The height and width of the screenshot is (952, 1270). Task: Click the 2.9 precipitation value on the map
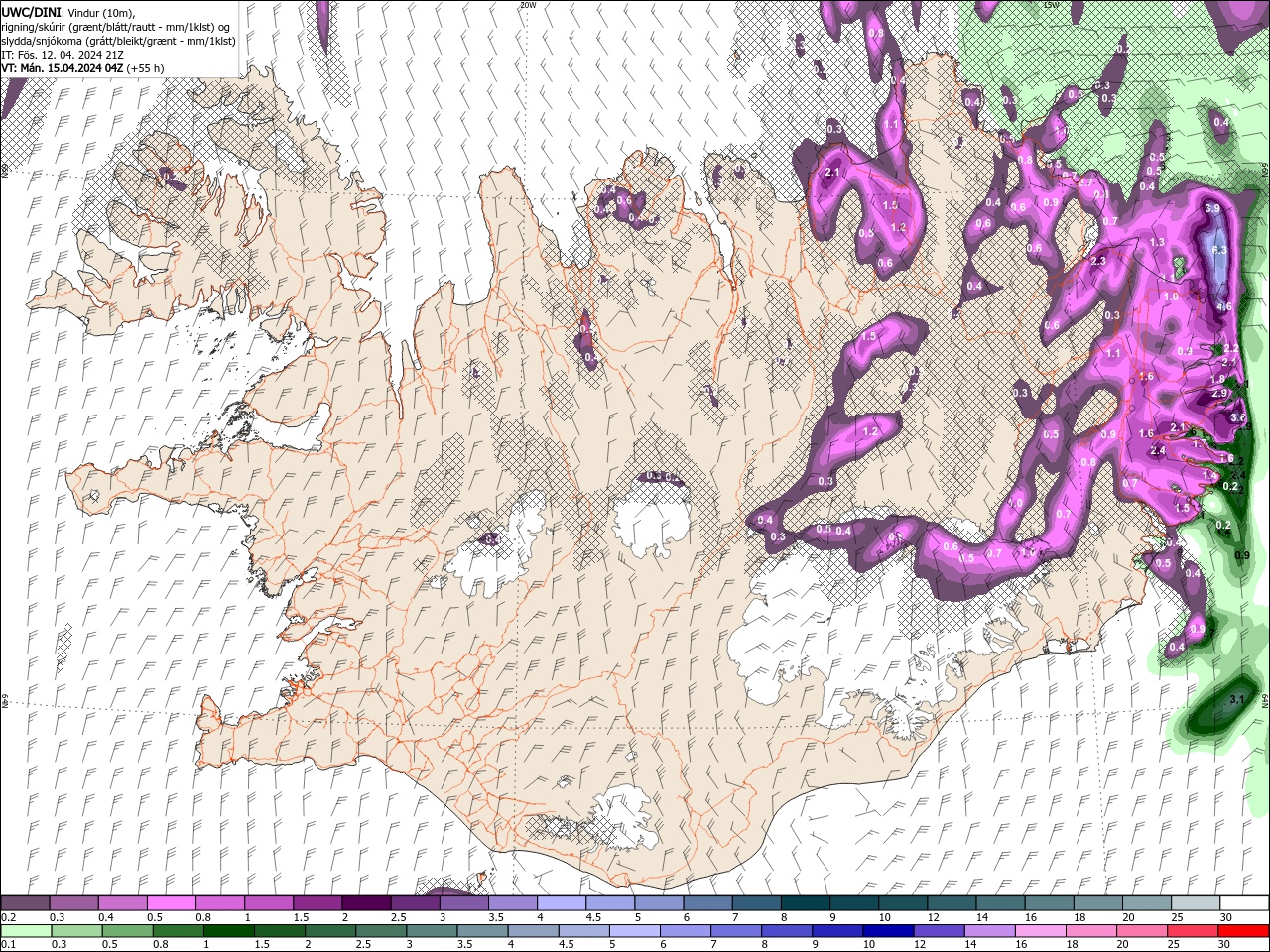(1219, 394)
